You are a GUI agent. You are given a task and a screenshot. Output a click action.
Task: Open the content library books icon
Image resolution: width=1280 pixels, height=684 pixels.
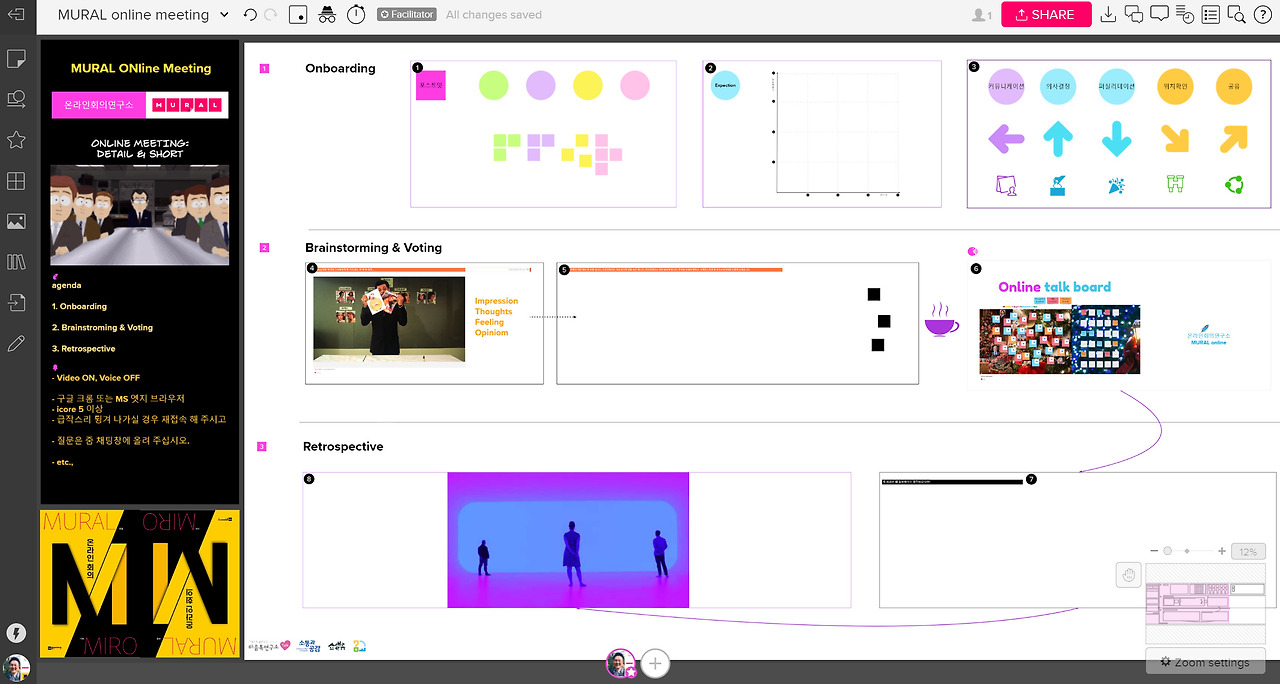pyautogui.click(x=16, y=262)
